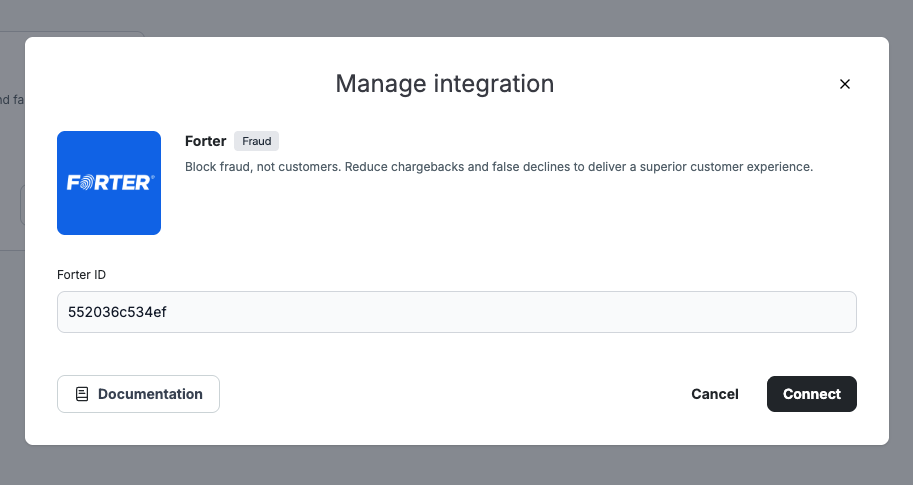This screenshot has height=485, width=913.
Task: Click the document icon beside Documentation
Action: pyautogui.click(x=82, y=394)
